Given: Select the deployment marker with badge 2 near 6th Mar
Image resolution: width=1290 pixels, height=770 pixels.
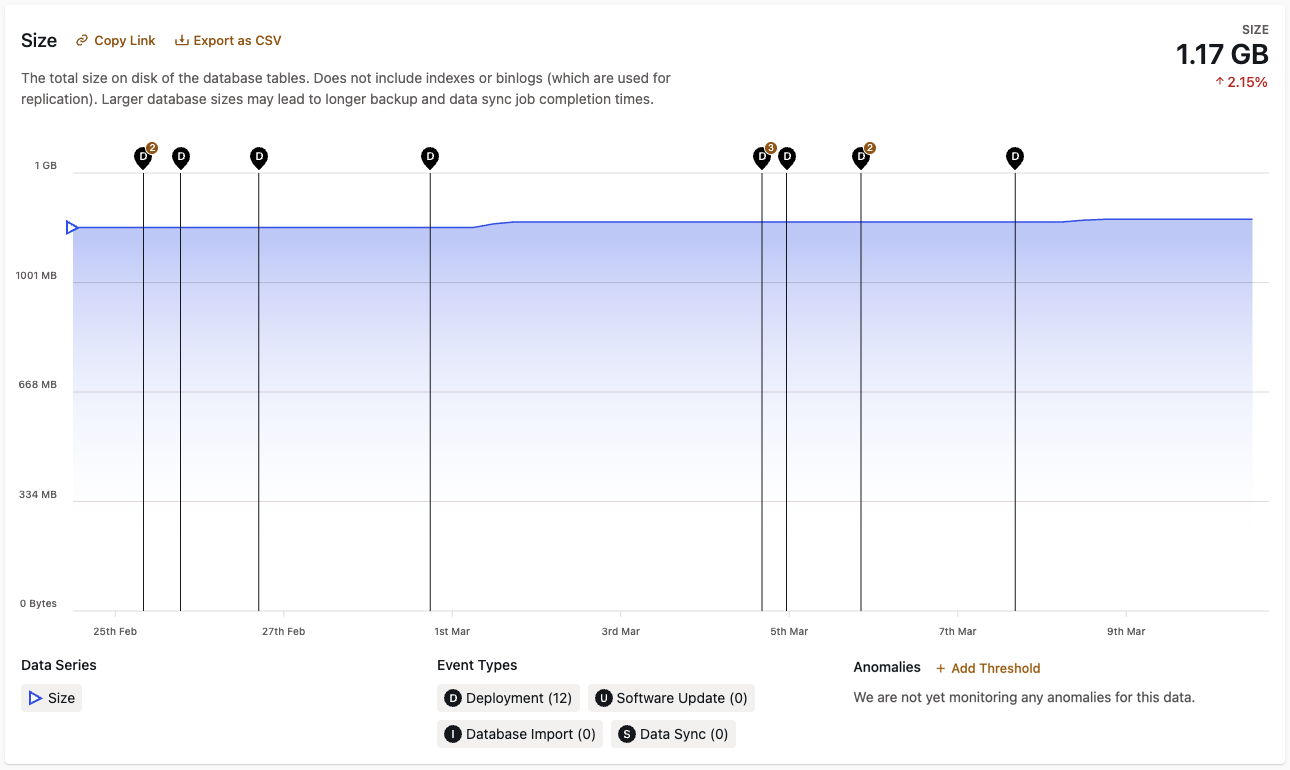Looking at the screenshot, I should pyautogui.click(x=861, y=157).
